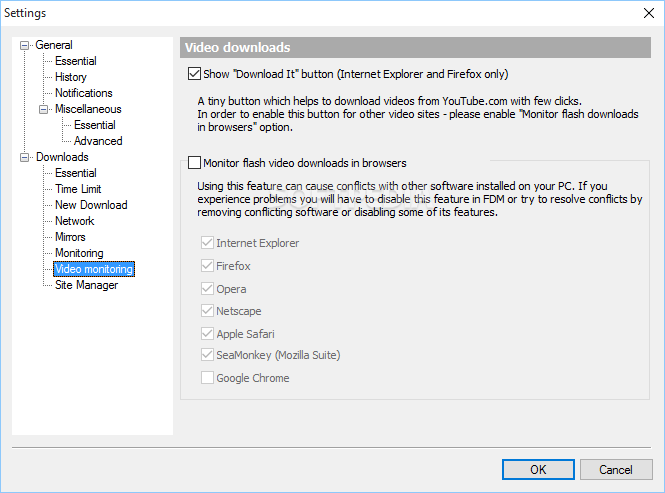Confirm settings with OK button
The image size is (665, 493).
(538, 470)
